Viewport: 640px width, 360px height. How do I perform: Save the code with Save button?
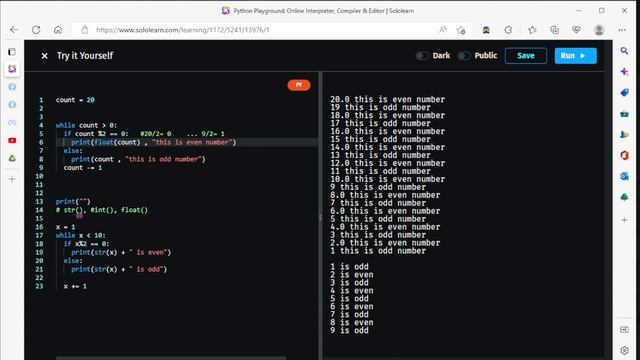coord(526,56)
